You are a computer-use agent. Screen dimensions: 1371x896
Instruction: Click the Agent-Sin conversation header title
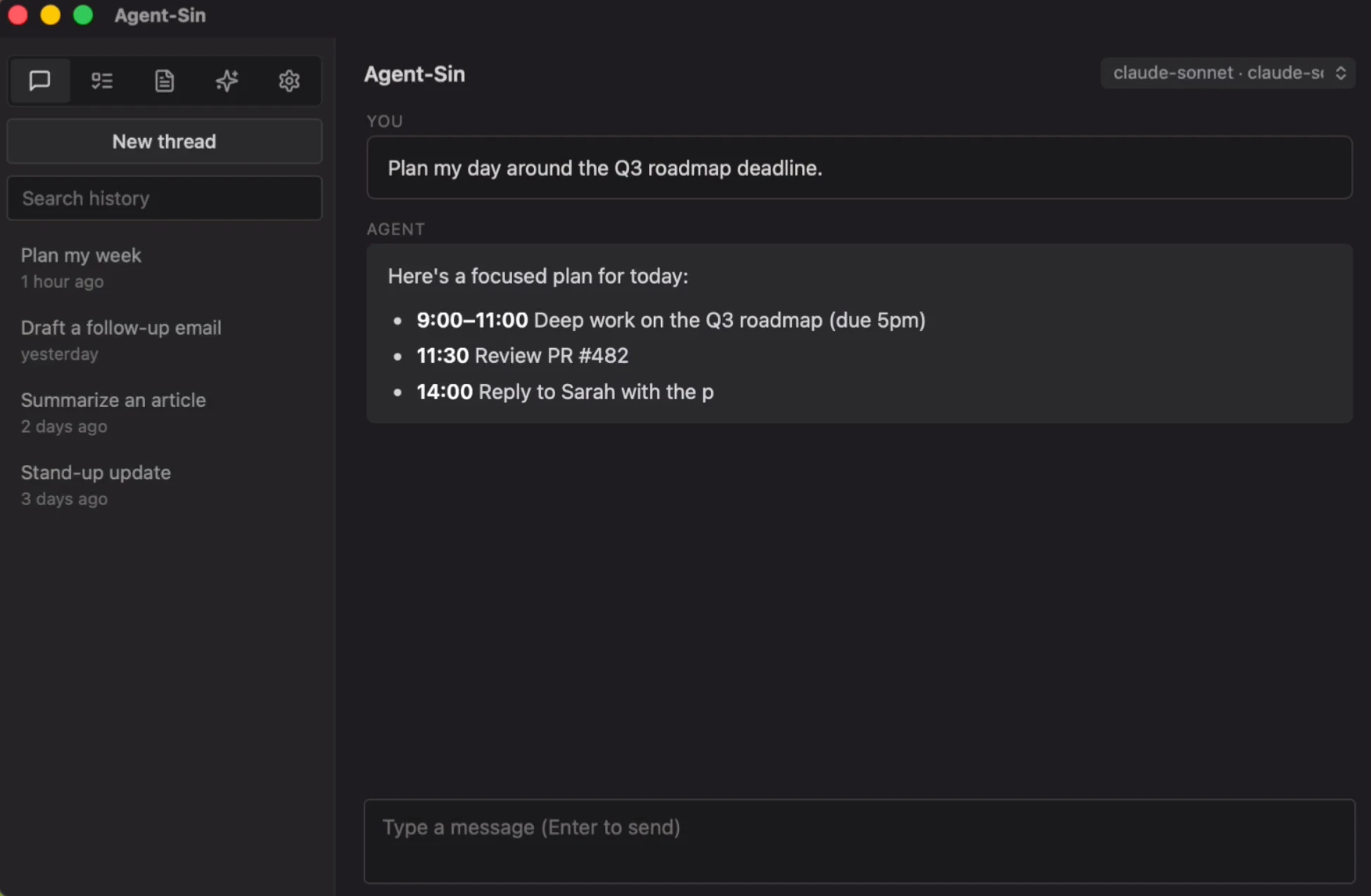[x=415, y=74]
